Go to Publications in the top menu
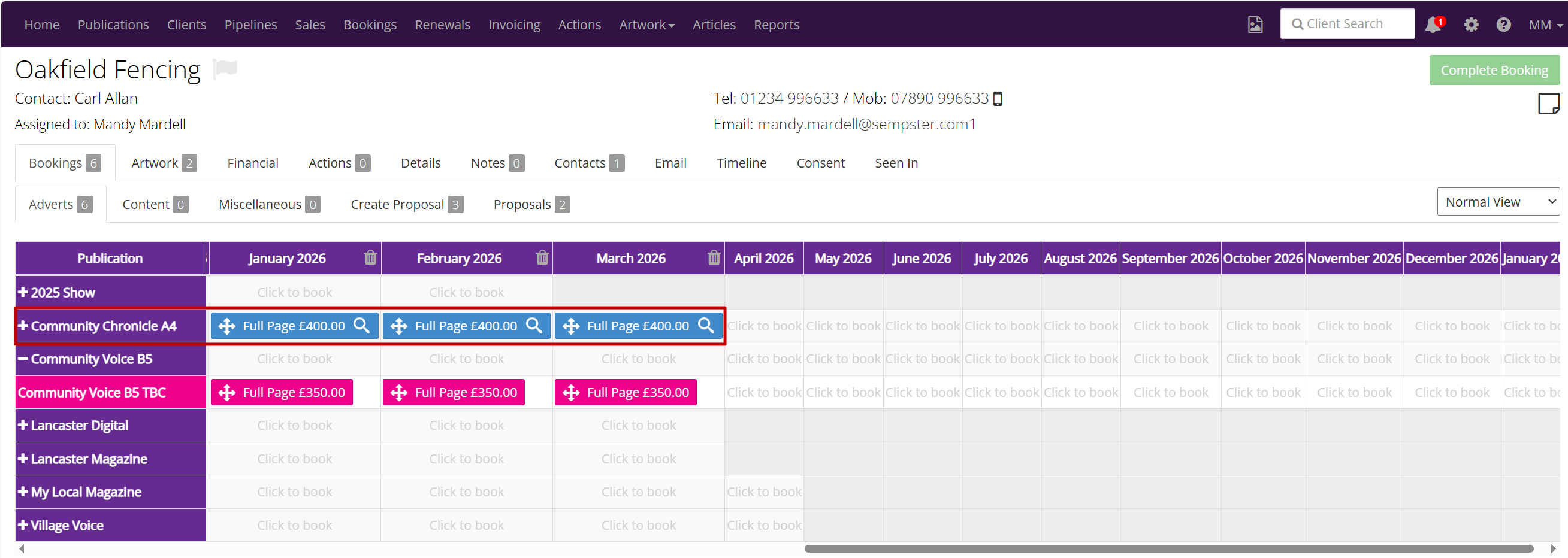This screenshot has width=1568, height=558. click(113, 25)
